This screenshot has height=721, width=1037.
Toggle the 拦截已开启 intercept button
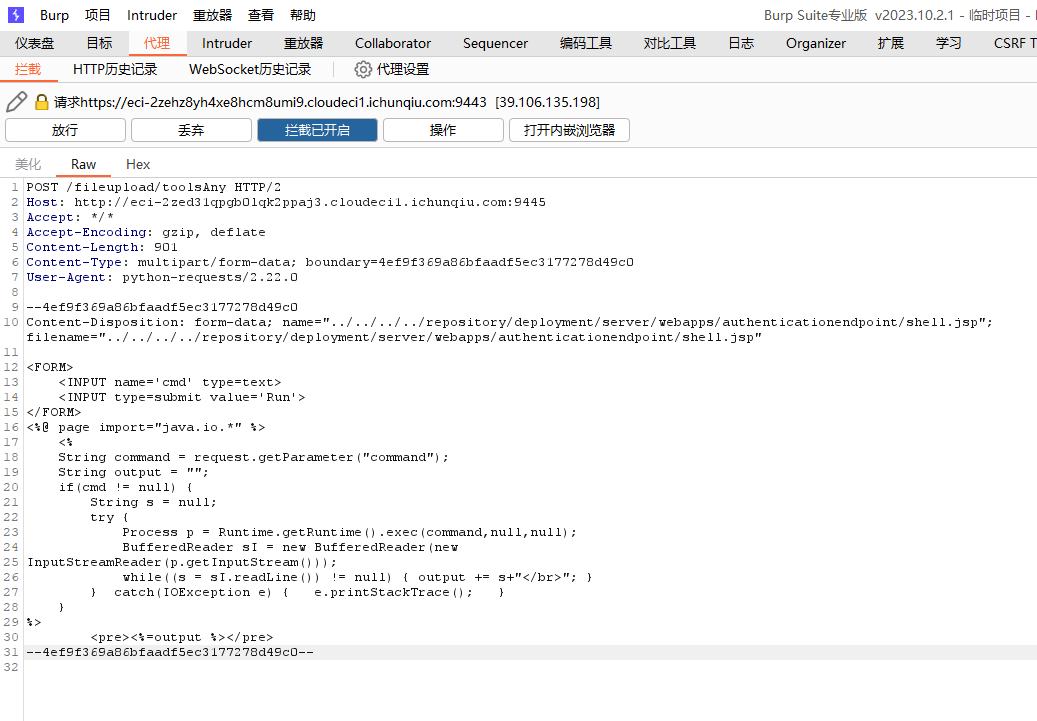point(317,130)
